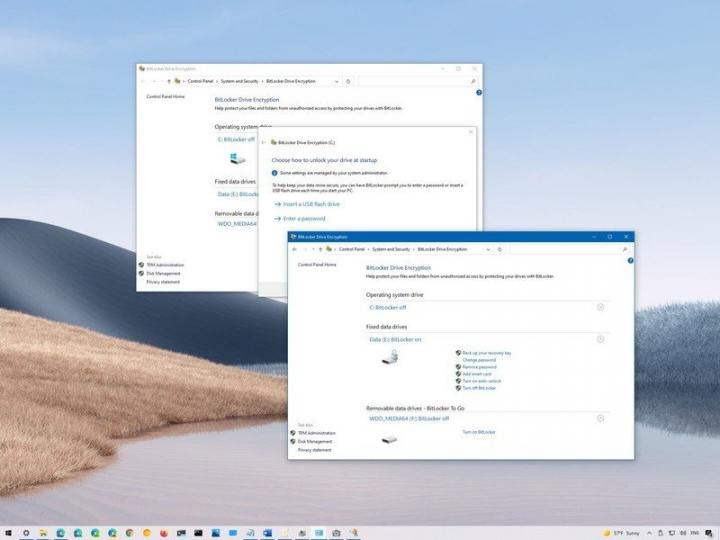
Task: Click the locked Data (E:) drive icon
Action: [x=390, y=357]
